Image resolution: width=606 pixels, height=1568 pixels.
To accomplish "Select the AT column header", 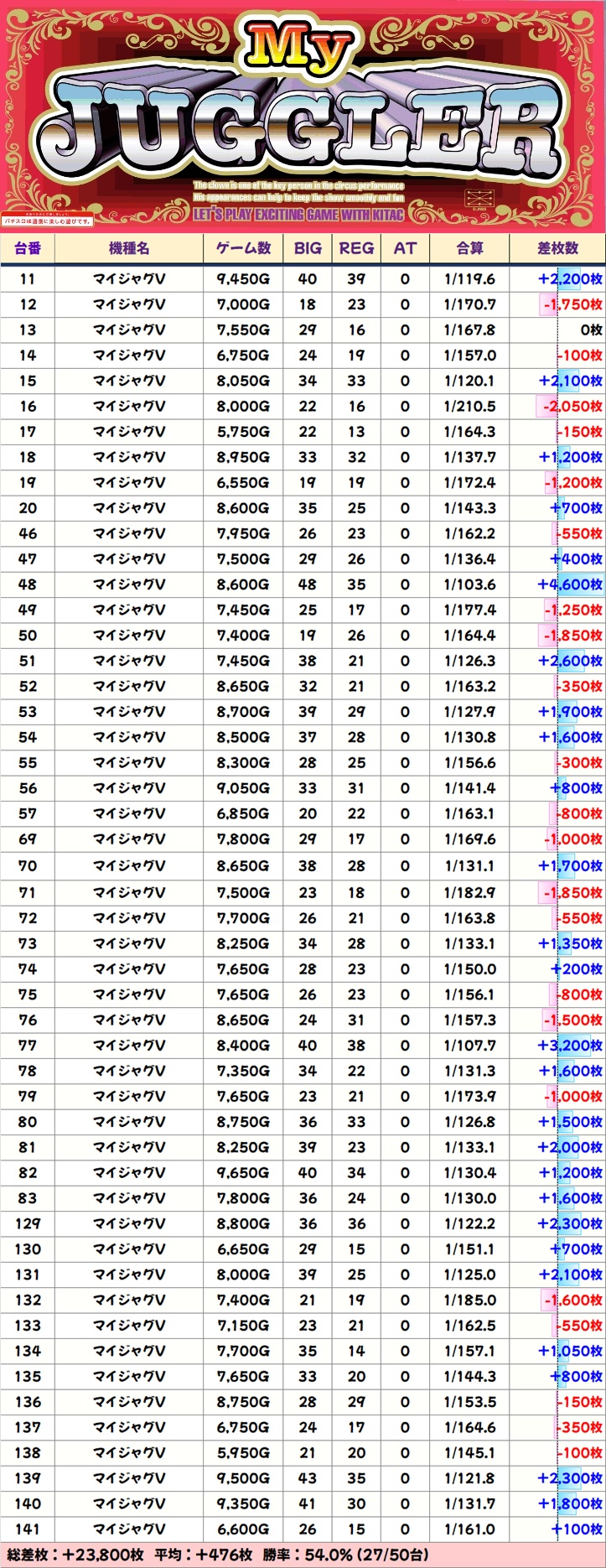I will [x=405, y=248].
